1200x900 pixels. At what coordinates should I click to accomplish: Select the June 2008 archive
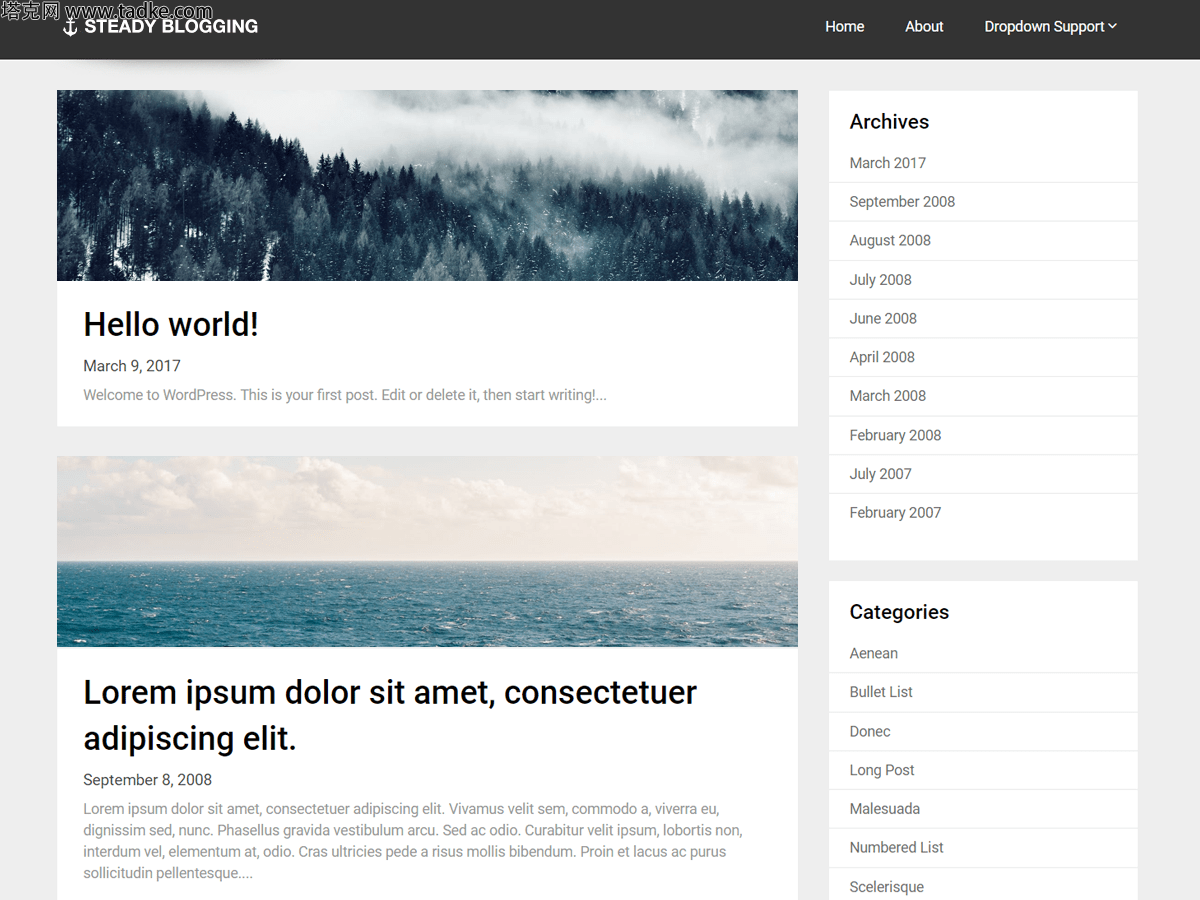pos(883,319)
